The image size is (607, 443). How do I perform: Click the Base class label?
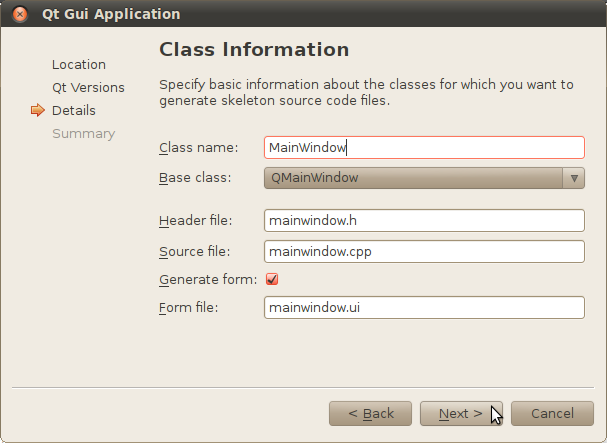(195, 178)
